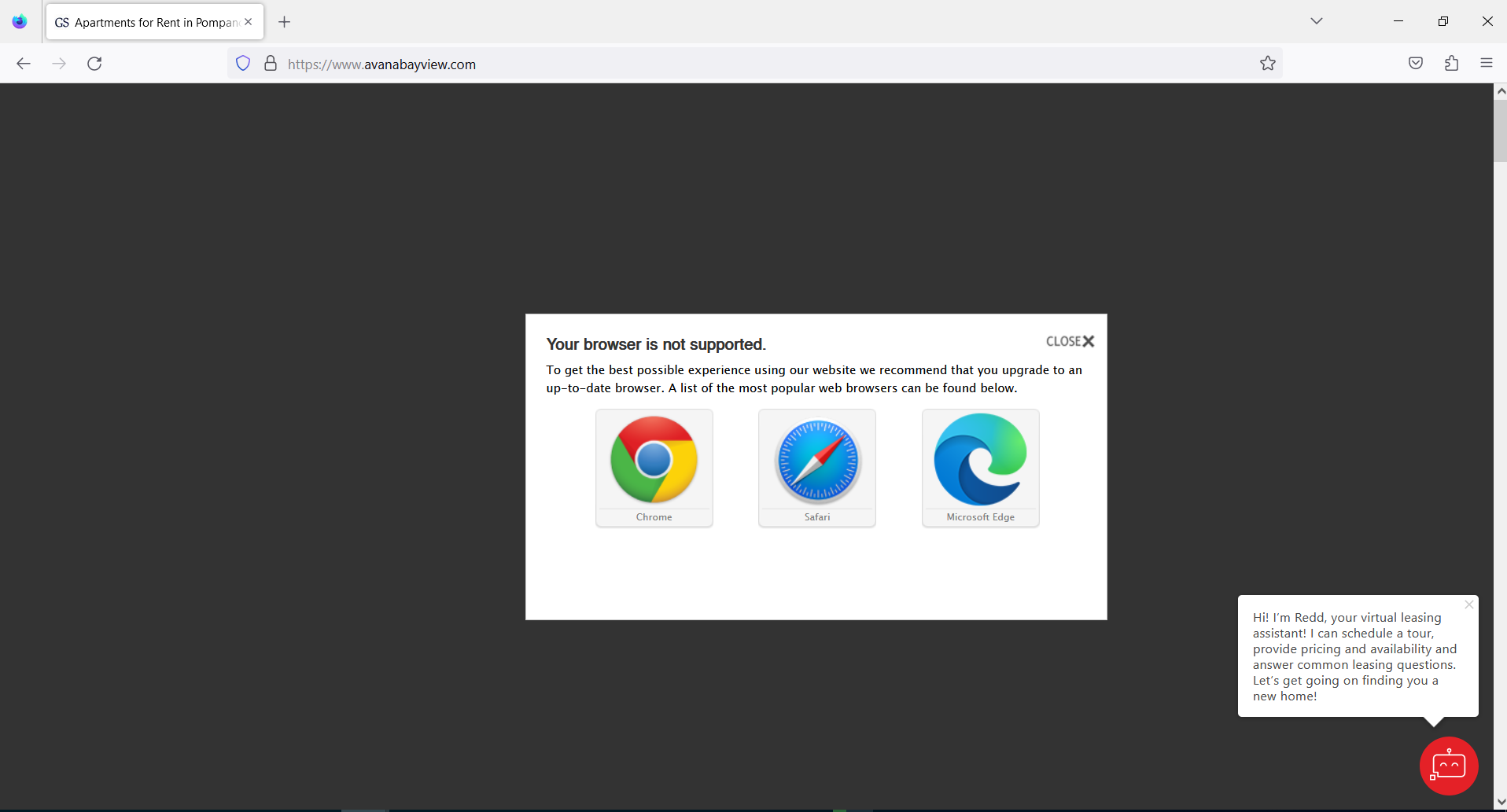
Task: Save the page to Pocket
Action: click(x=1415, y=64)
